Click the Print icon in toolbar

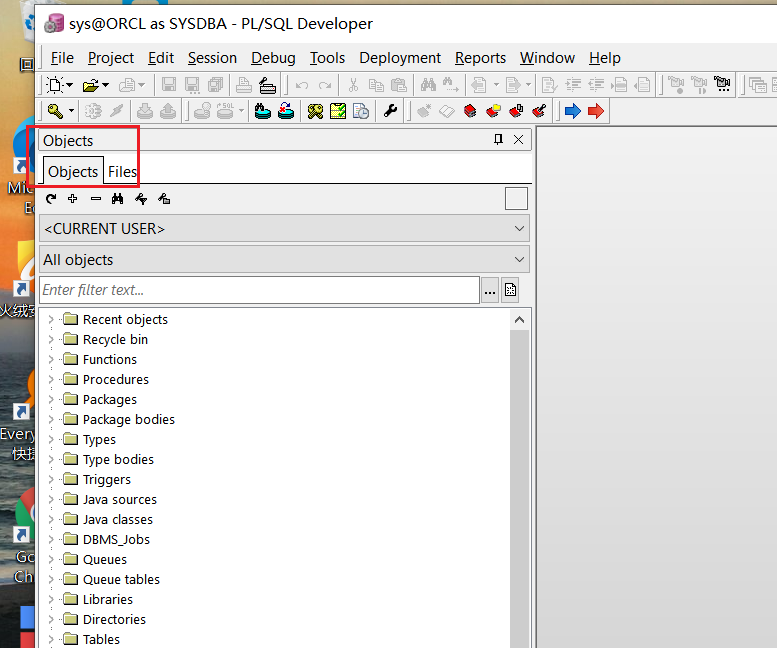coord(243,85)
